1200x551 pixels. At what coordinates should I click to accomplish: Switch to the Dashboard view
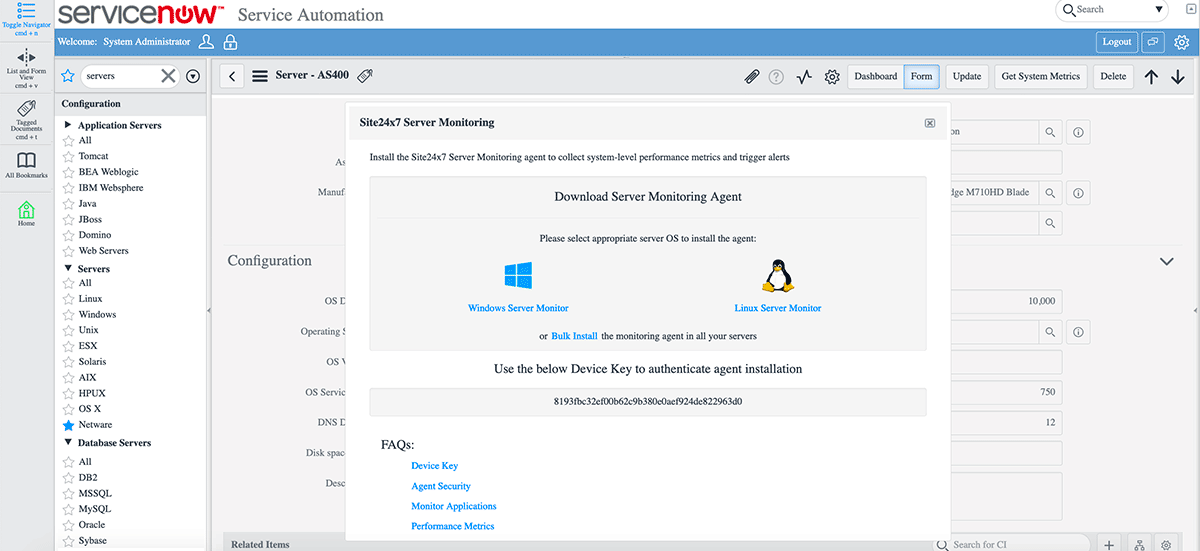[876, 76]
